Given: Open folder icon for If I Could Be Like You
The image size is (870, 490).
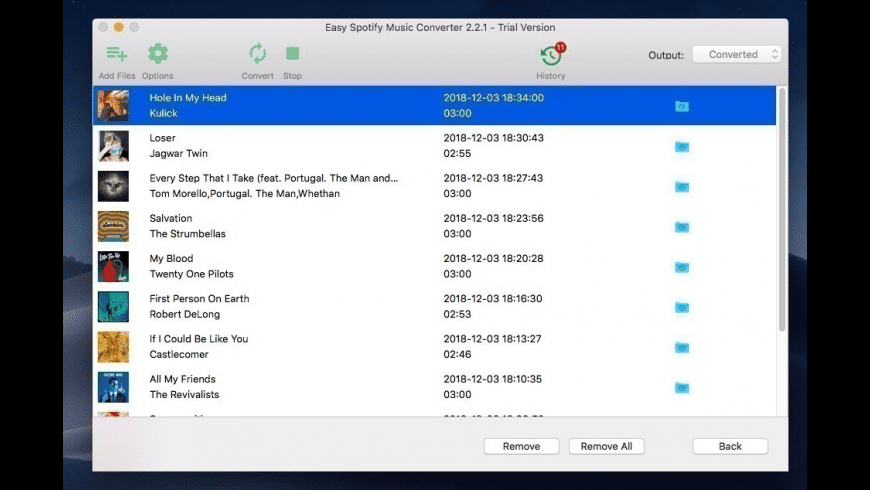Looking at the screenshot, I should click(x=682, y=347).
